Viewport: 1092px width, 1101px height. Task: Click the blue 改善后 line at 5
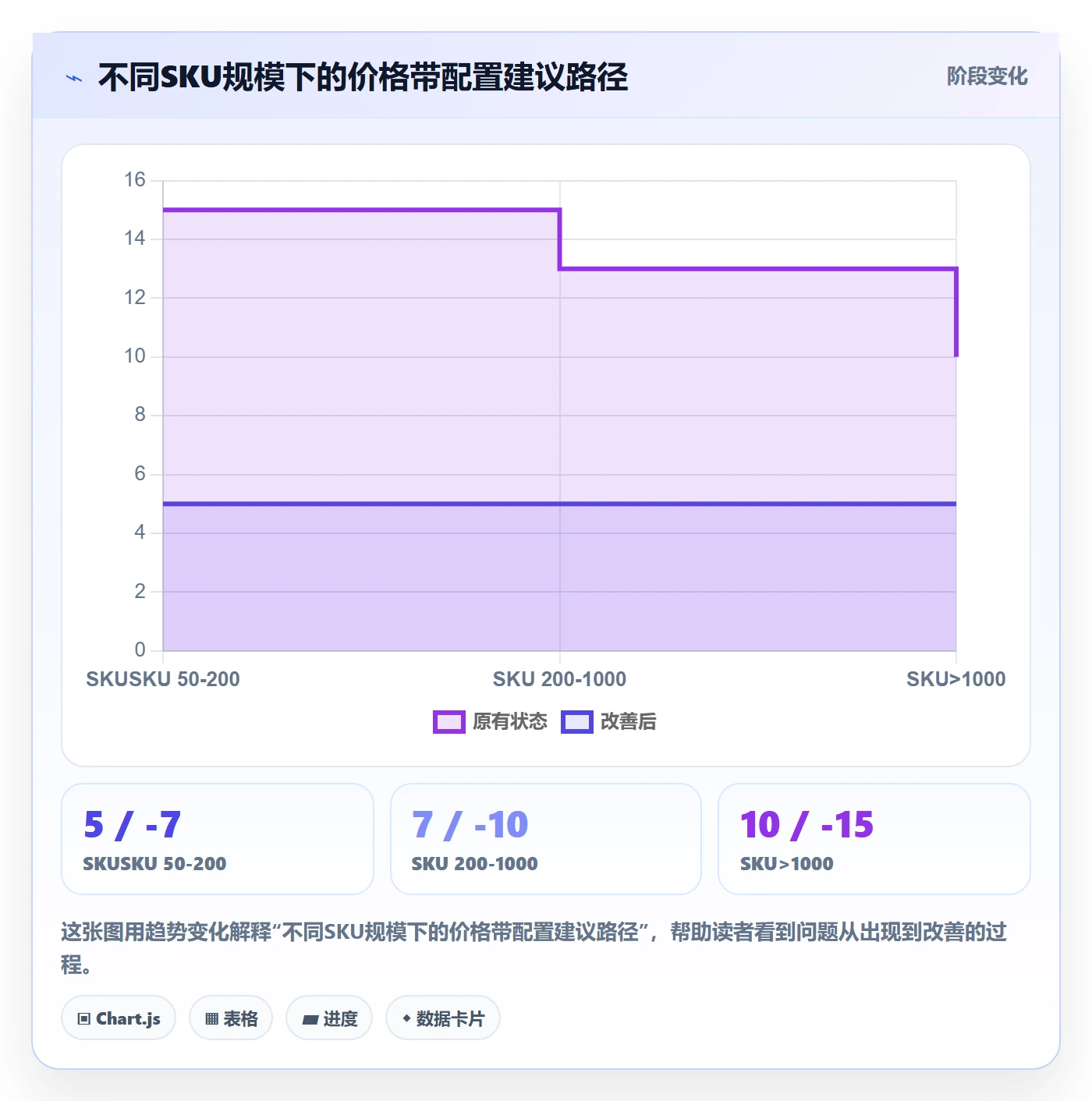click(x=559, y=504)
